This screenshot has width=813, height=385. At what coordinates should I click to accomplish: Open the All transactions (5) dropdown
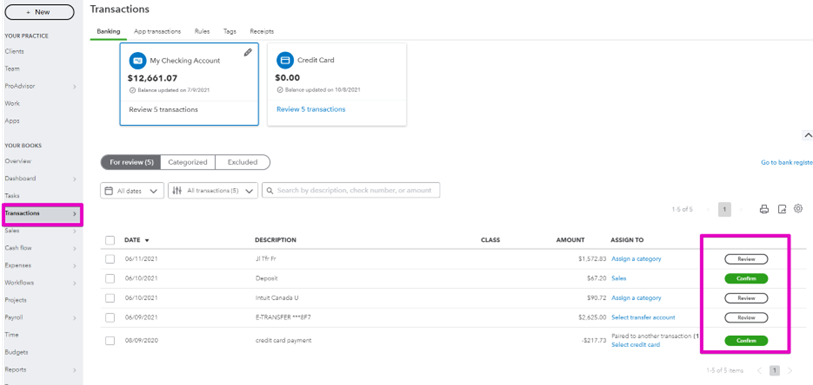[x=213, y=191]
